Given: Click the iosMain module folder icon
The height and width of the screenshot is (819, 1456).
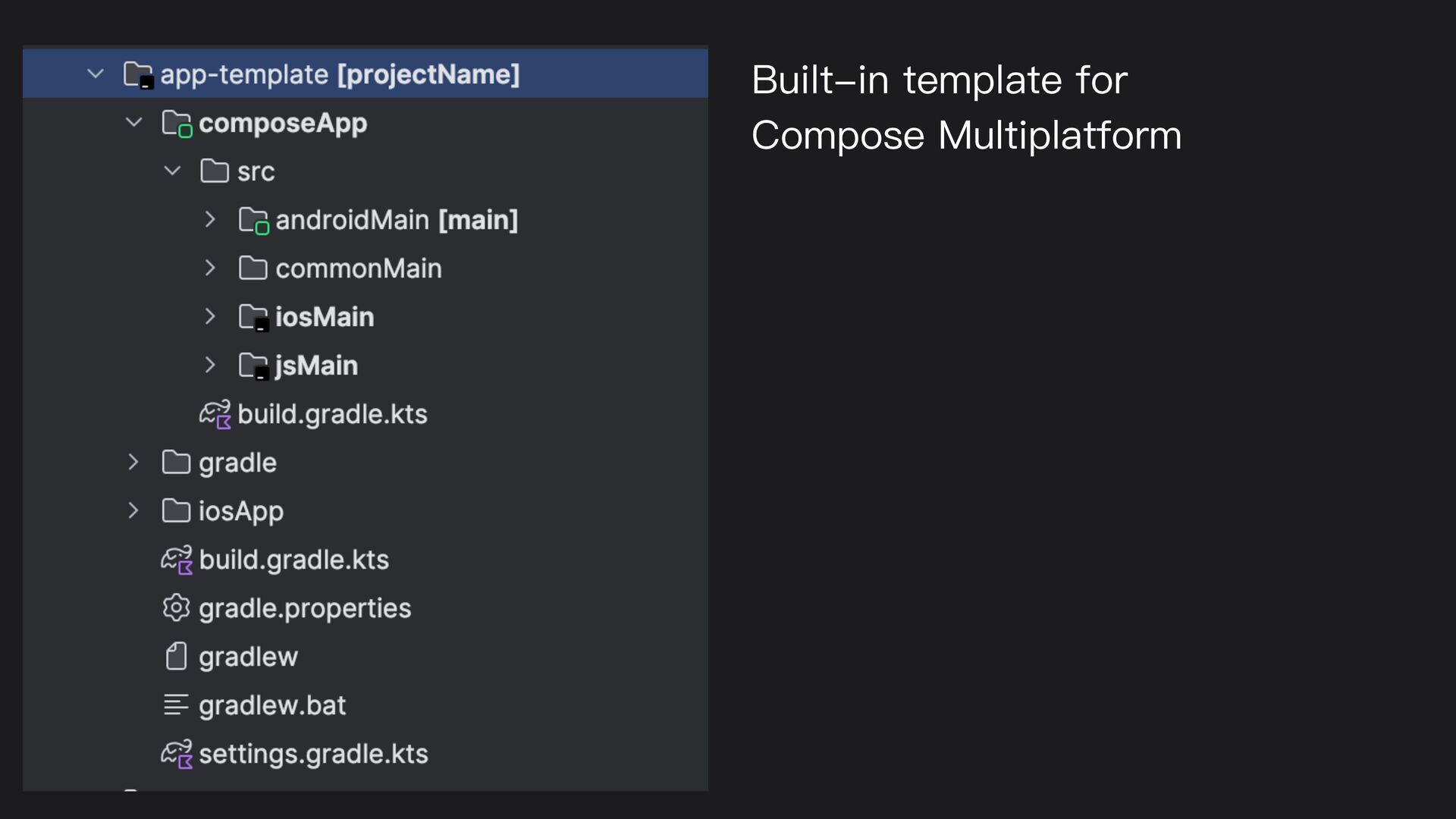Looking at the screenshot, I should (x=254, y=318).
